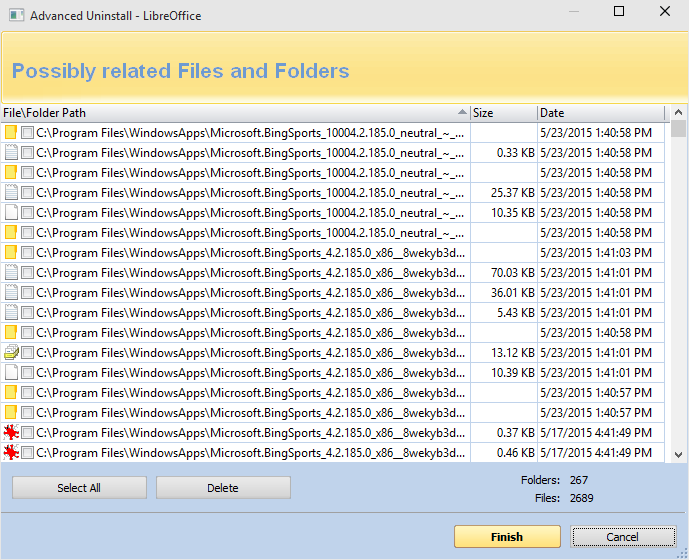Check the box for the 70.03 KB file
Image resolution: width=689 pixels, height=560 pixels.
coord(27,273)
